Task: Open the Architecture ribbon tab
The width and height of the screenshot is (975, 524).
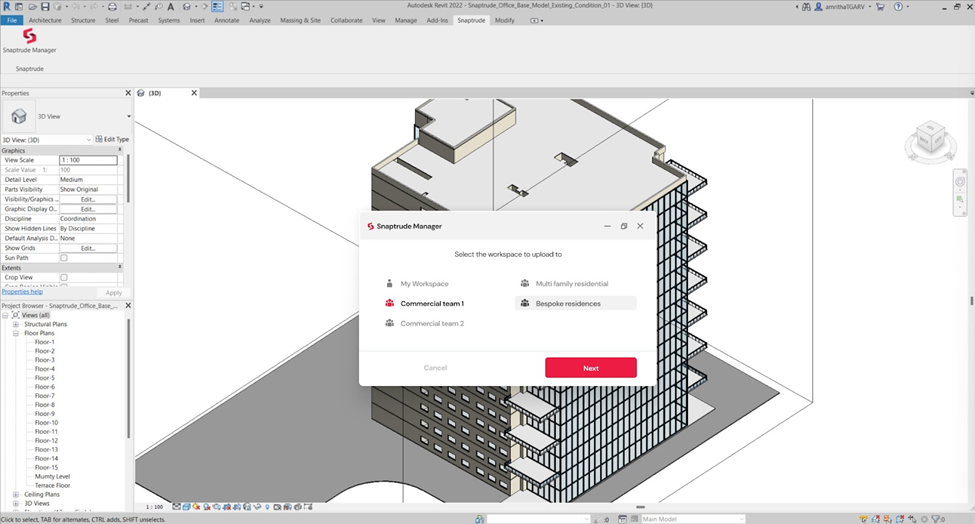Action: pos(45,20)
